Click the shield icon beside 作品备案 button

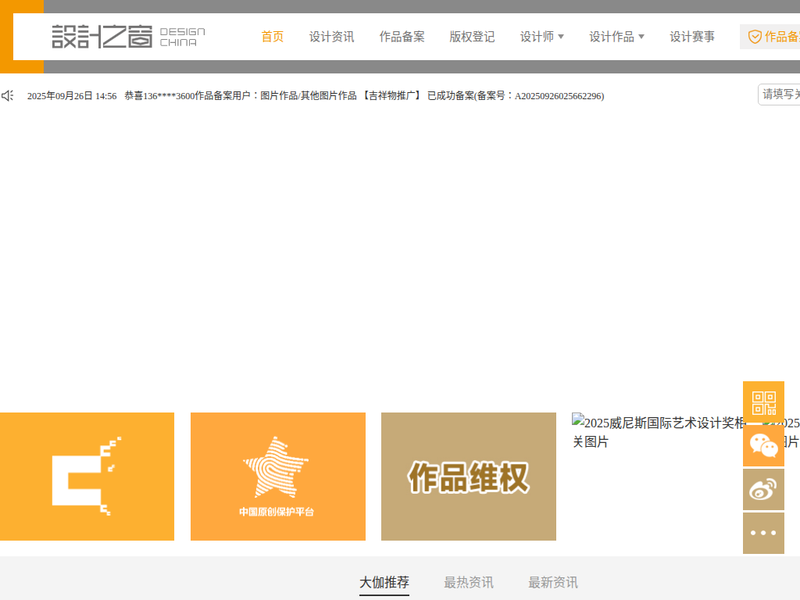pos(755,37)
